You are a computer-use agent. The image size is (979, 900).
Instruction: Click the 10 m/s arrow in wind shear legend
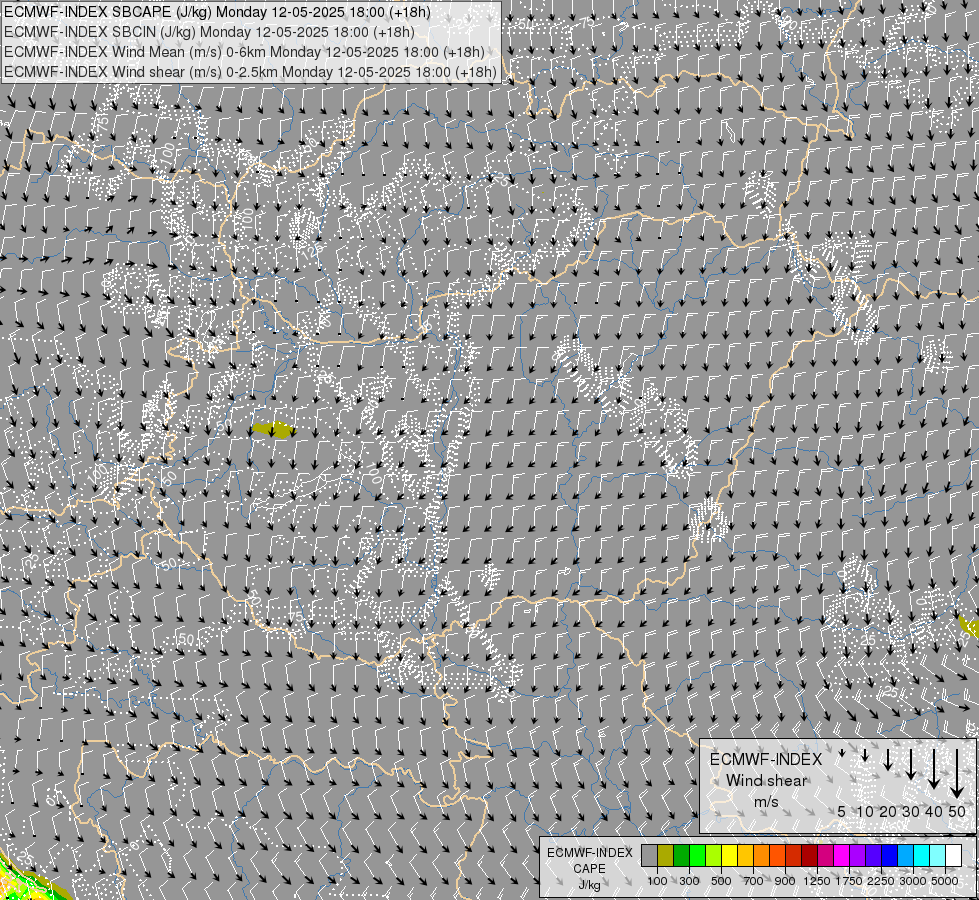pos(865,756)
